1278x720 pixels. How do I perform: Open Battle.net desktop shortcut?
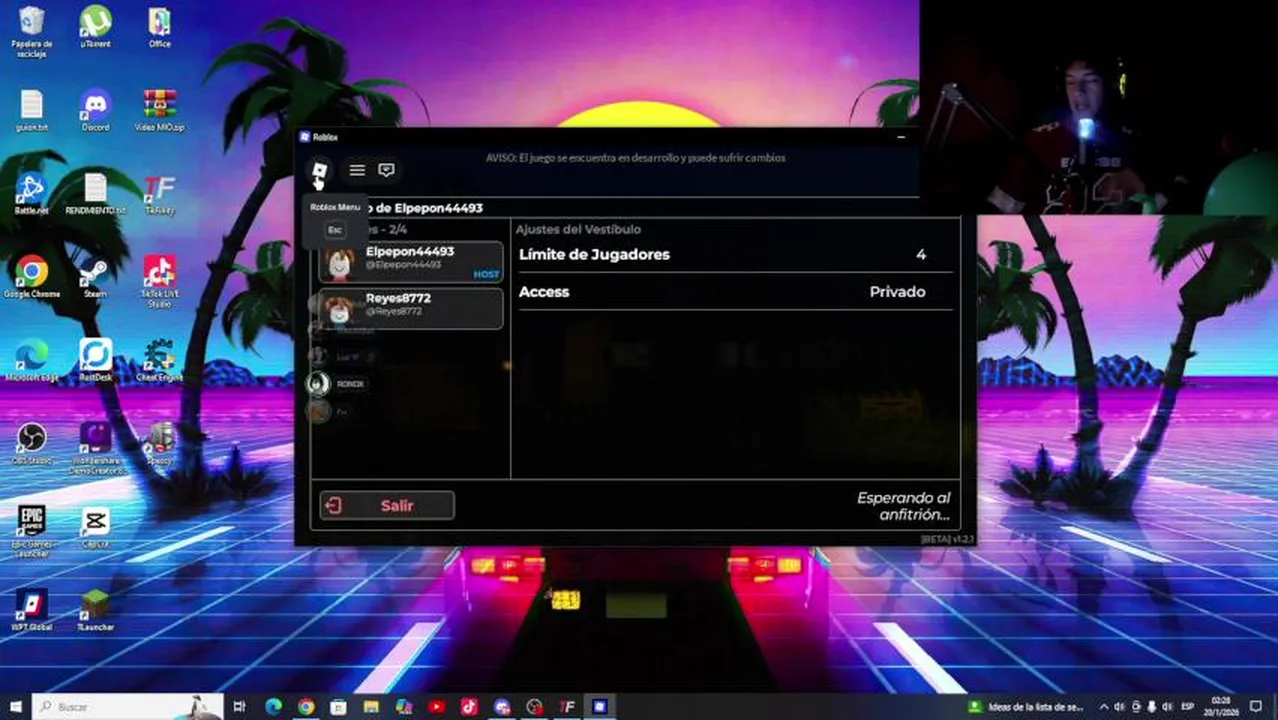pyautogui.click(x=31, y=194)
